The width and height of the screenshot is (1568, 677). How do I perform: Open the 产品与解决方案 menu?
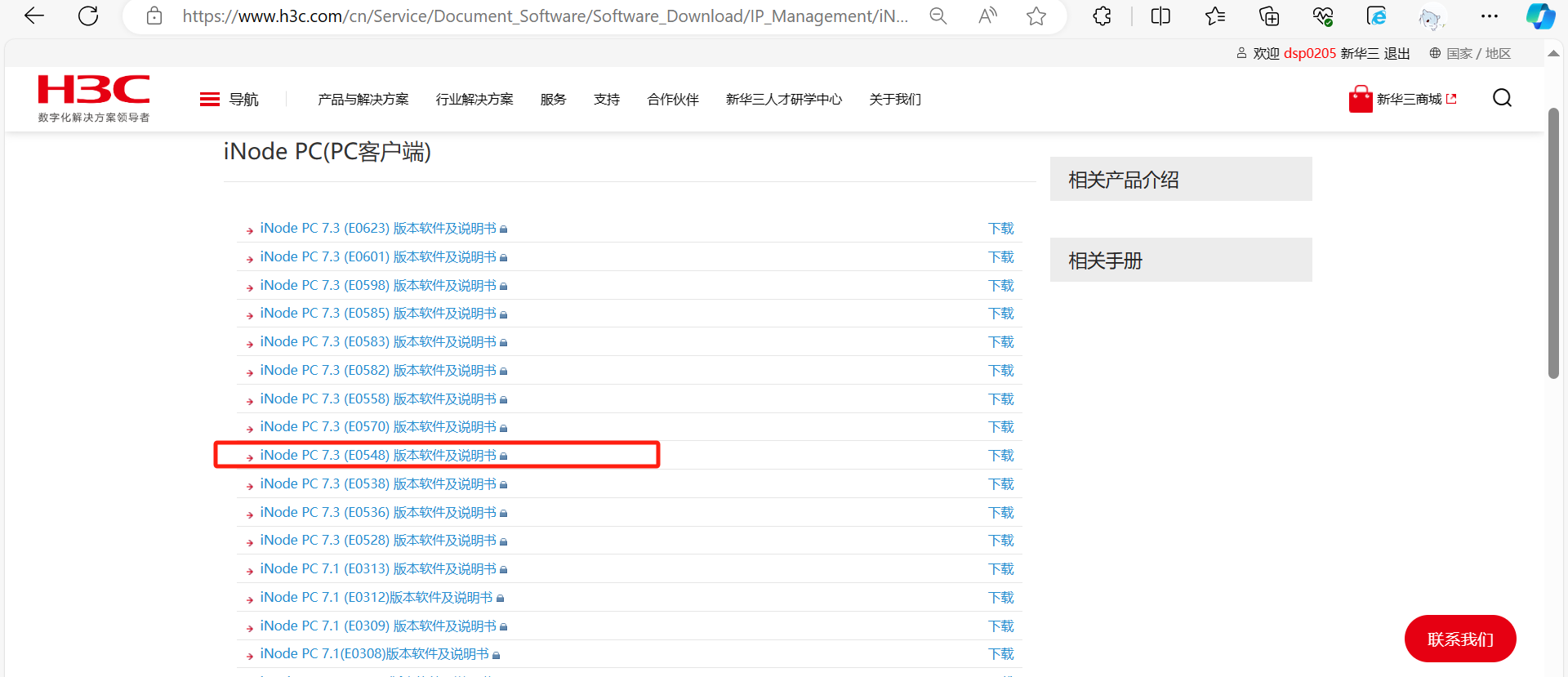coord(363,99)
